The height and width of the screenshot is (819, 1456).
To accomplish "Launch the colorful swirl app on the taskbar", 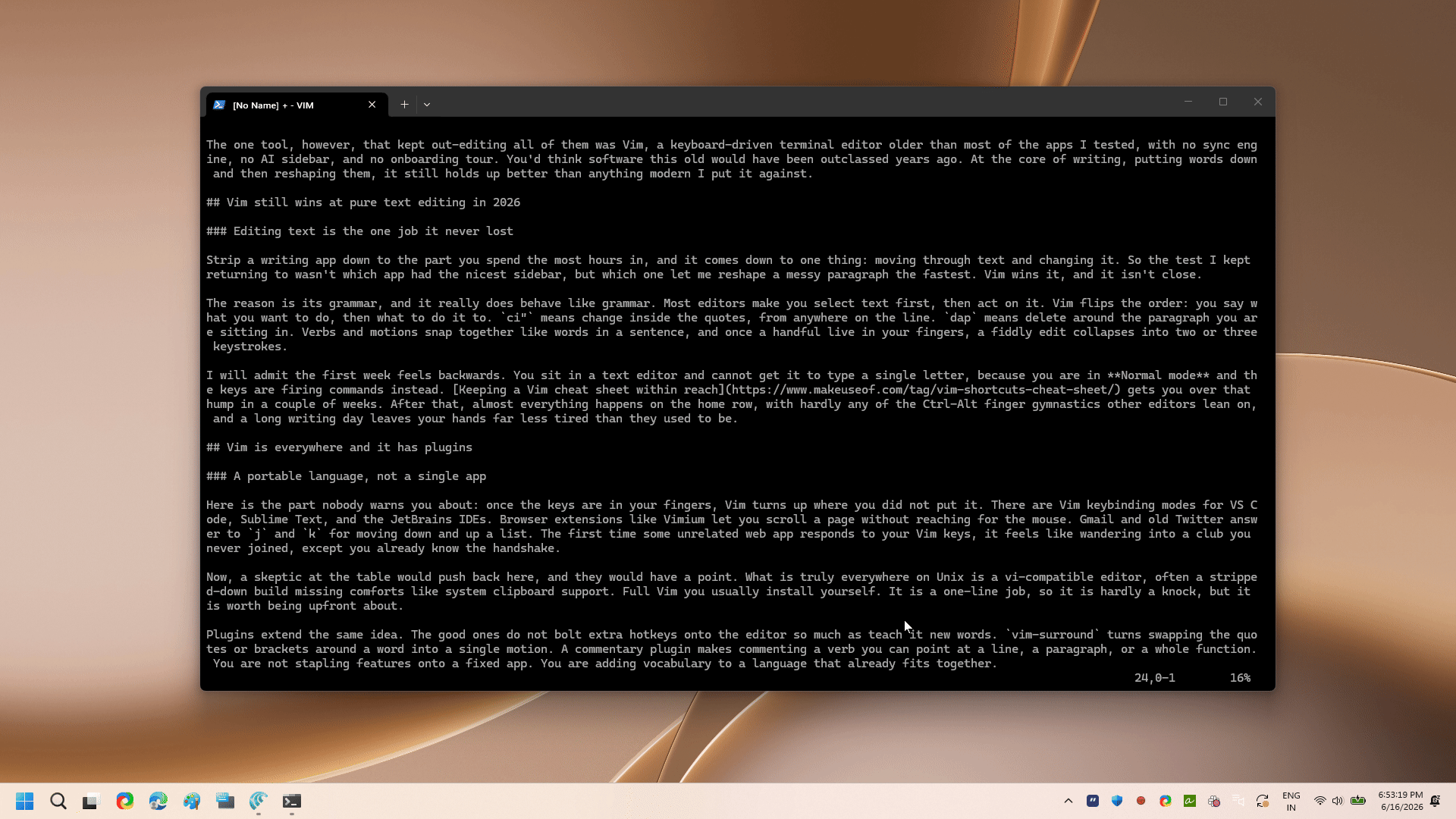I will pos(125,801).
